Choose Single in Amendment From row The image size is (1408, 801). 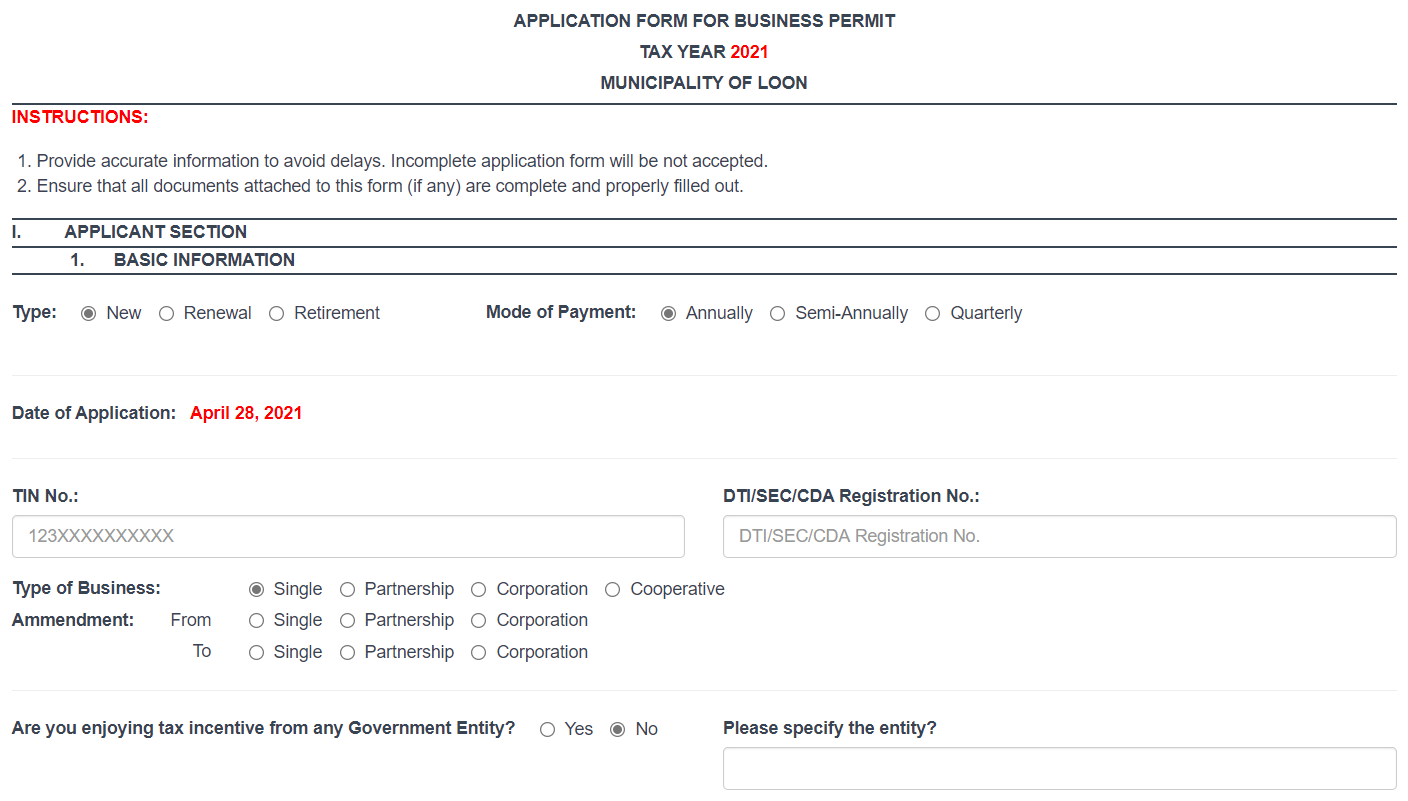(x=257, y=621)
